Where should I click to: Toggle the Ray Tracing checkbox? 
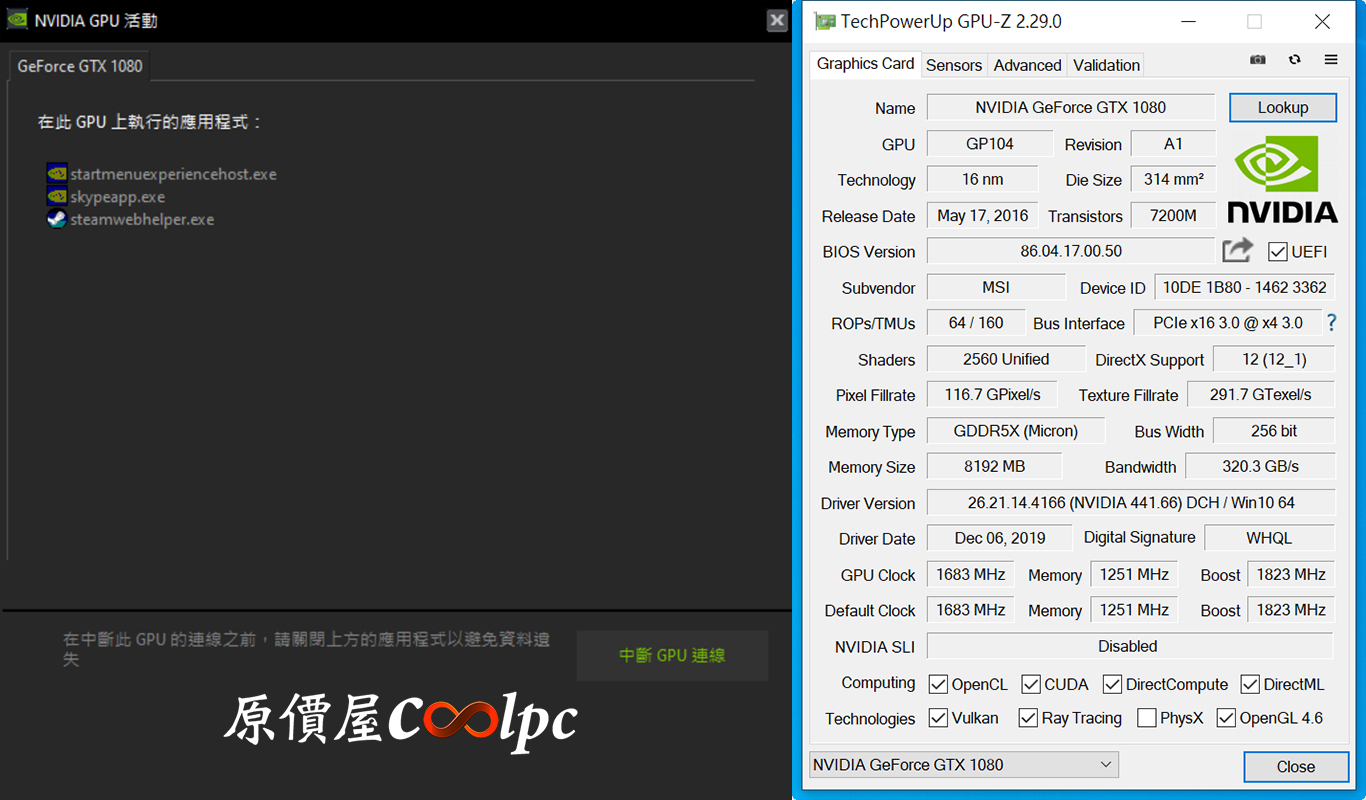click(x=1028, y=718)
